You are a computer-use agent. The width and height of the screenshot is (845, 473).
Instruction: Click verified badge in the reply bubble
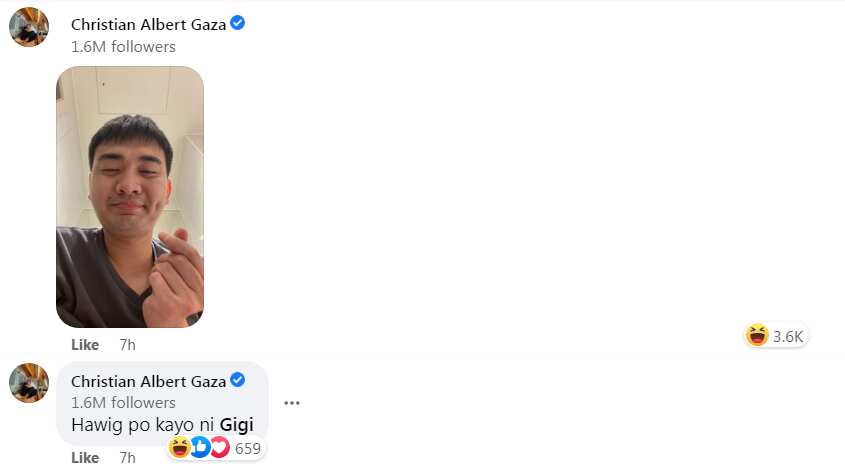[x=238, y=380]
